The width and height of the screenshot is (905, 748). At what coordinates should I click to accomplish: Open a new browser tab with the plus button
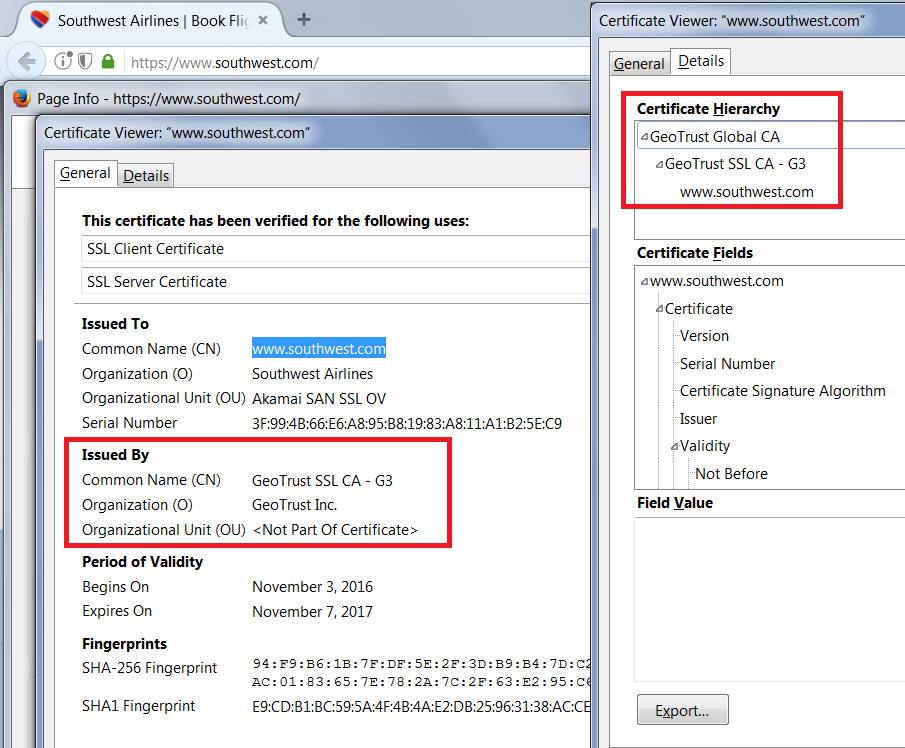[304, 20]
